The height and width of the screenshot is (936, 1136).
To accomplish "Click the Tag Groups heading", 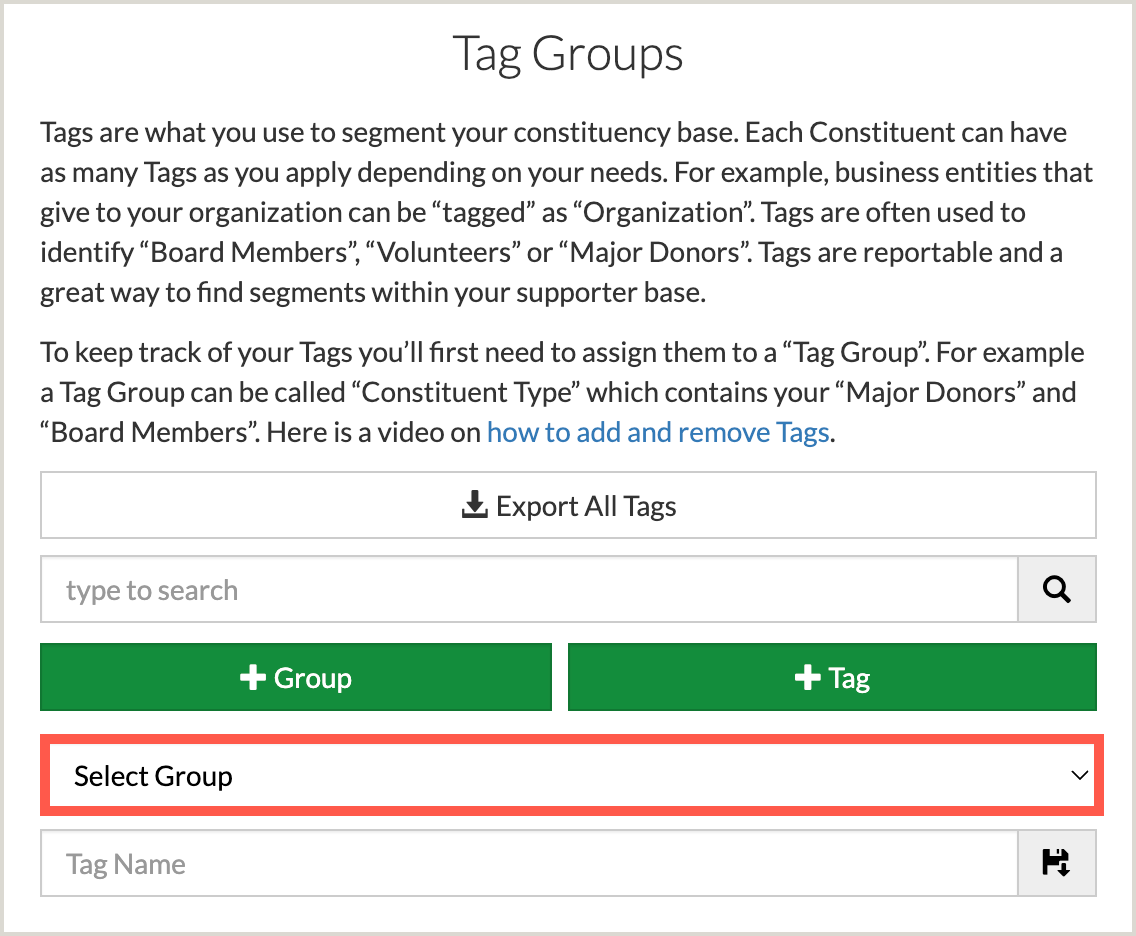I will click(568, 54).
